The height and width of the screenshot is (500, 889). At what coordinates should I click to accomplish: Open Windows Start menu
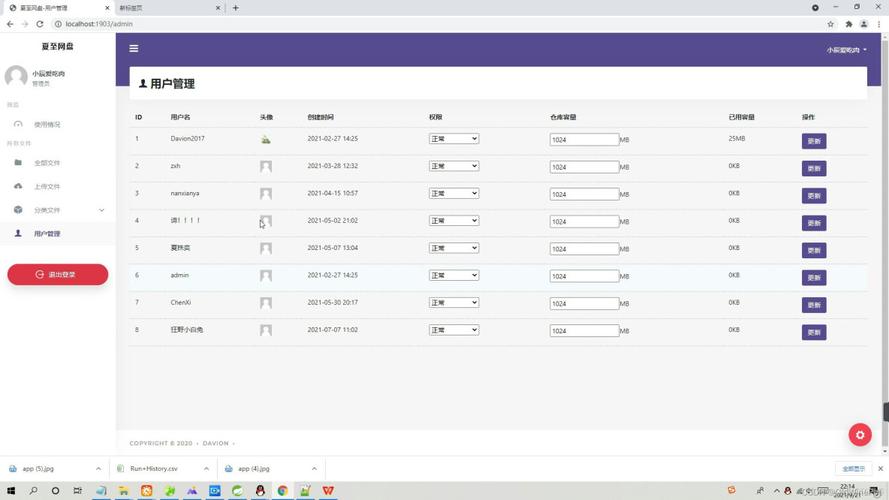(x=11, y=490)
